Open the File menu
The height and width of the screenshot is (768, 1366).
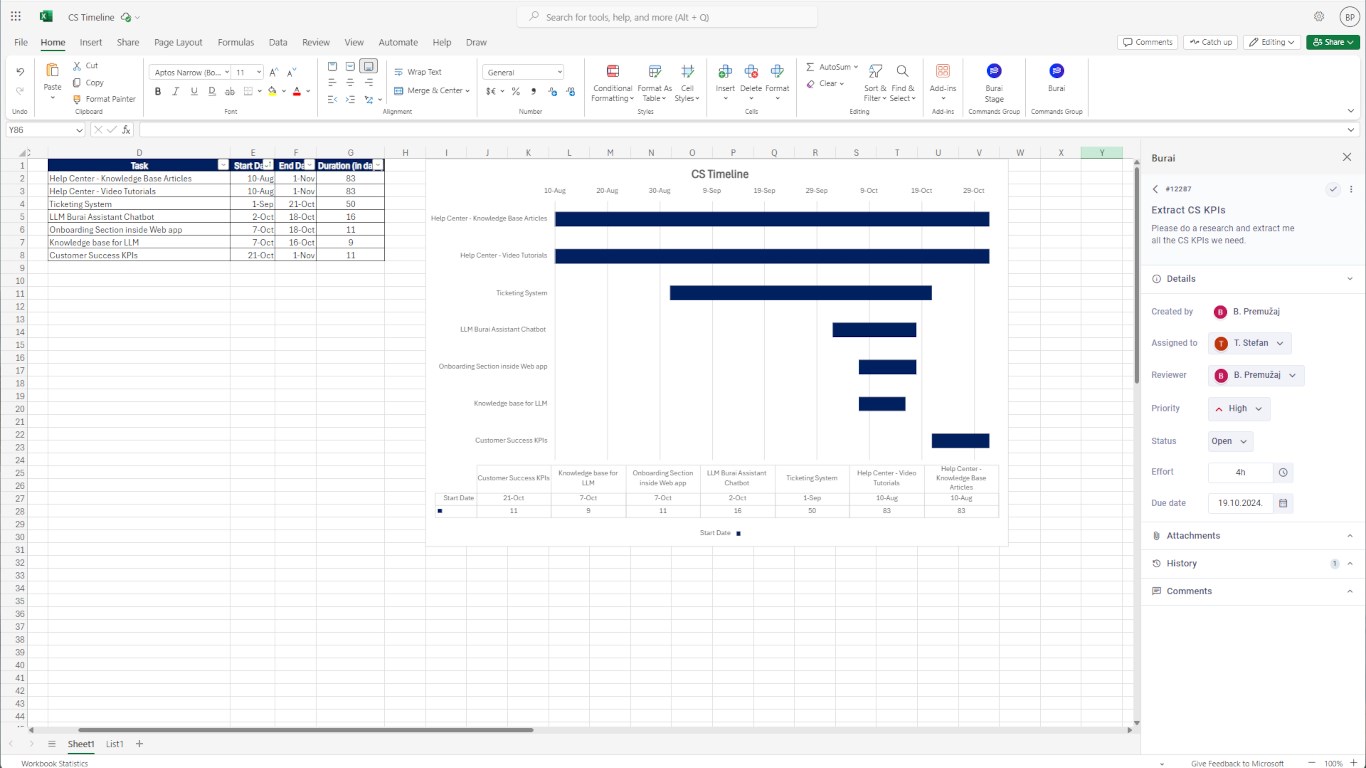(21, 42)
